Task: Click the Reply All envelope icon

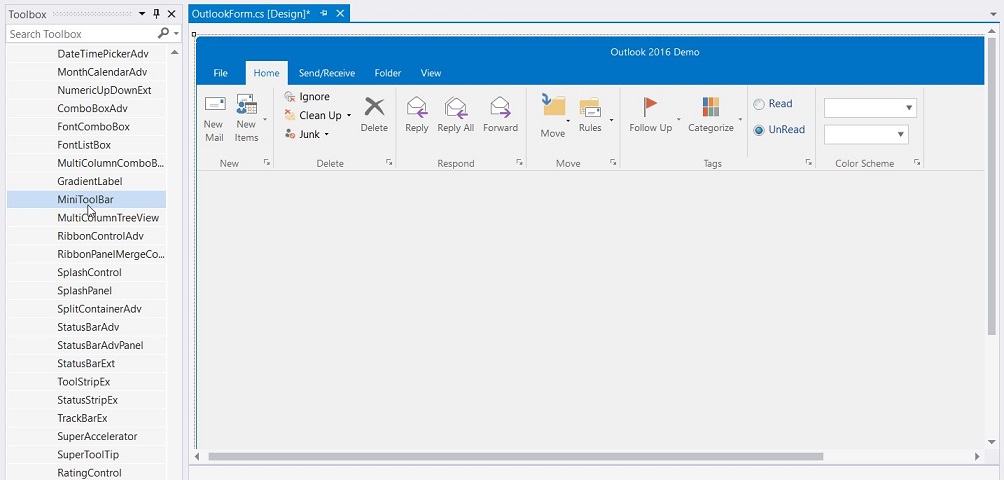Action: click(x=456, y=107)
